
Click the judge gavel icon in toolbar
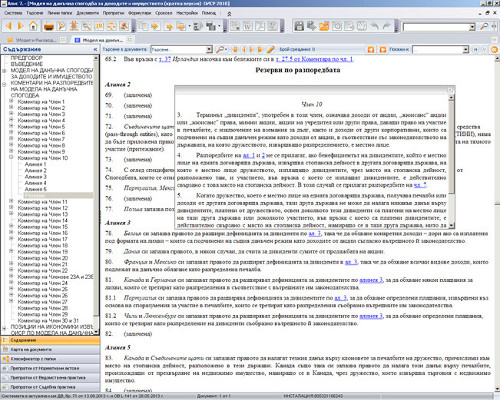click(x=124, y=26)
